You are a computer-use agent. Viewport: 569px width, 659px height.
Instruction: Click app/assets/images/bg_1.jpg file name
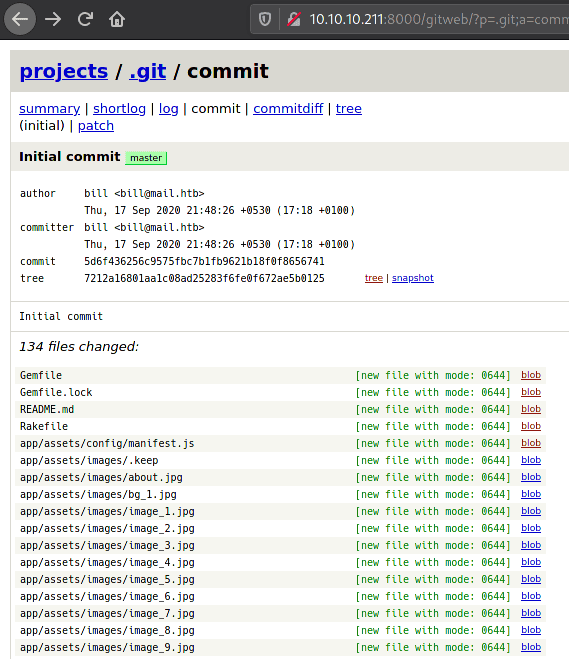tap(98, 495)
